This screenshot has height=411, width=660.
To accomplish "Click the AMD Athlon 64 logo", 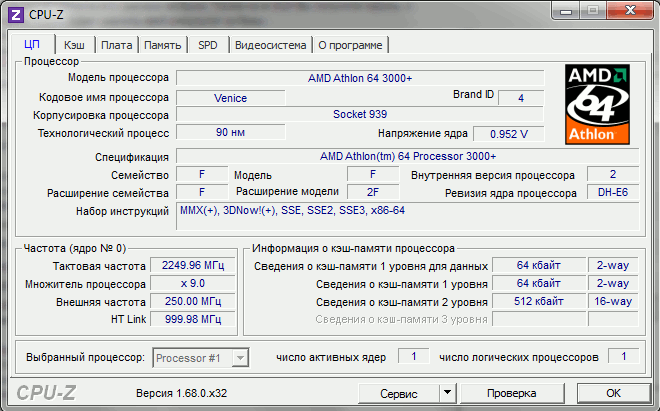I will point(598,104).
